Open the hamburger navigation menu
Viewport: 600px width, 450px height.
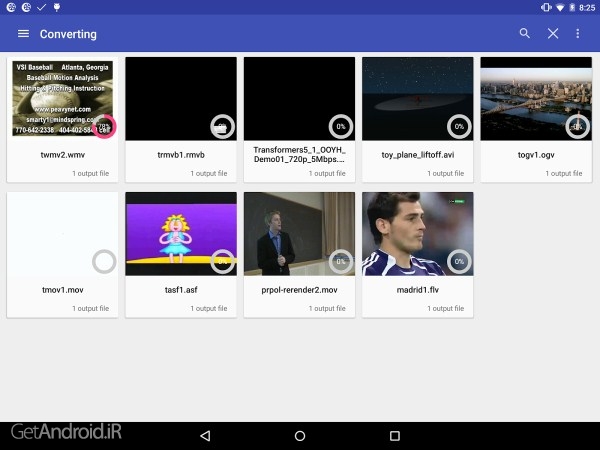23,34
